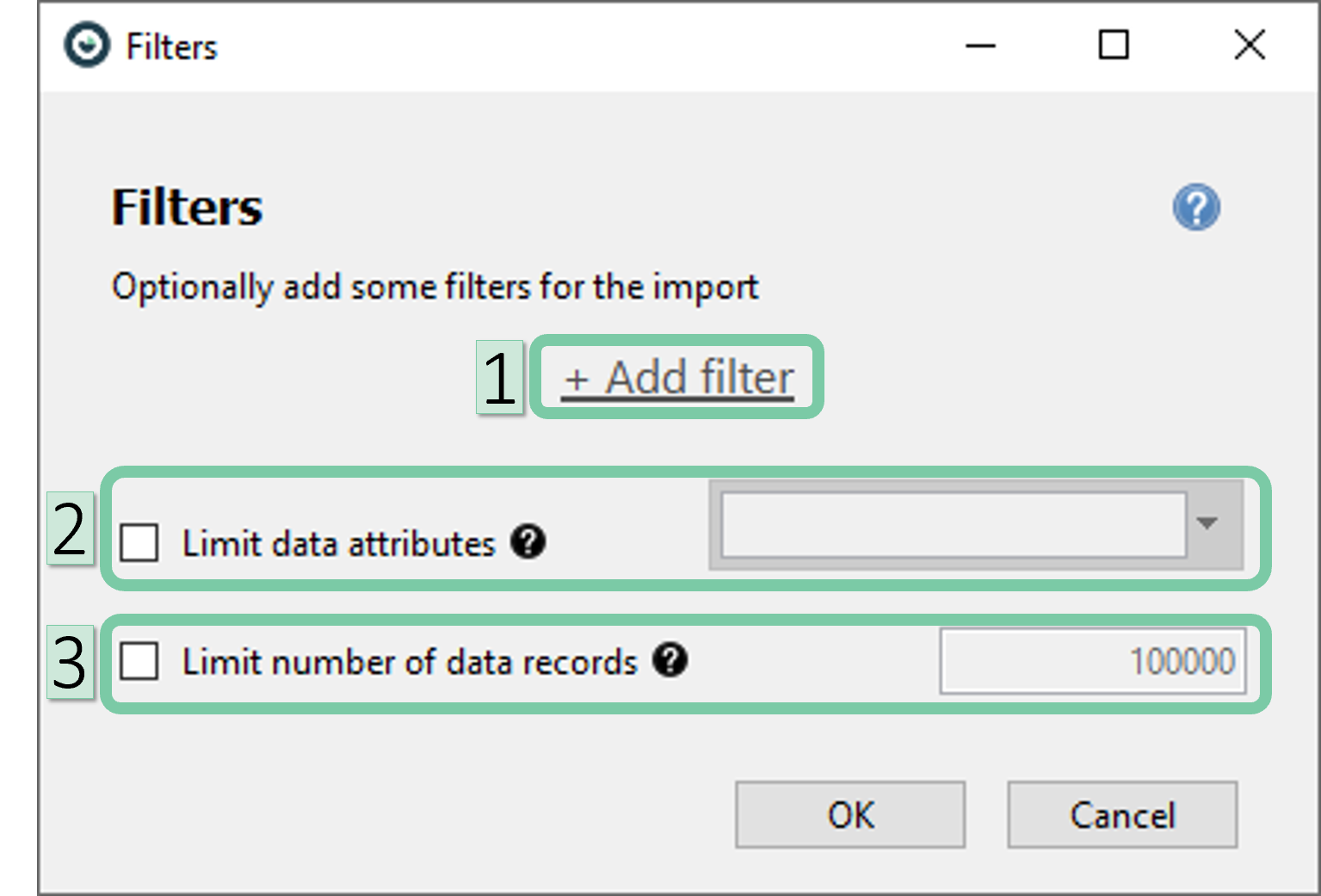Click inside the data attributes combo box field
Screen dimensions: 1321x896
pyautogui.click(x=953, y=524)
